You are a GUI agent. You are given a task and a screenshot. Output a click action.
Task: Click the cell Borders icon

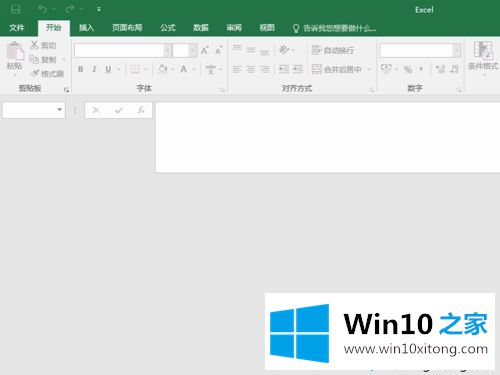[135, 69]
